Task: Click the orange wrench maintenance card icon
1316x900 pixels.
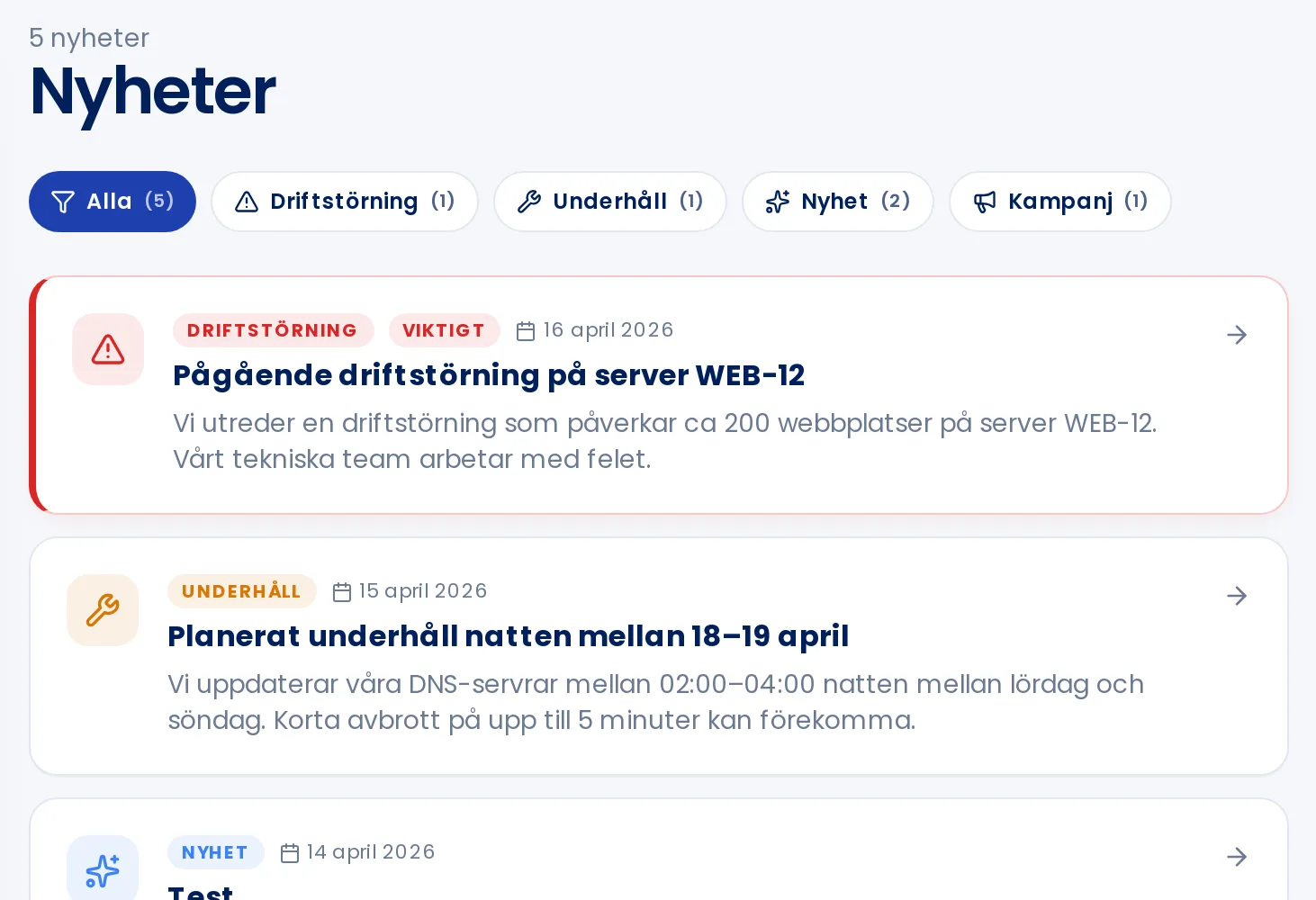Action: click(x=103, y=610)
